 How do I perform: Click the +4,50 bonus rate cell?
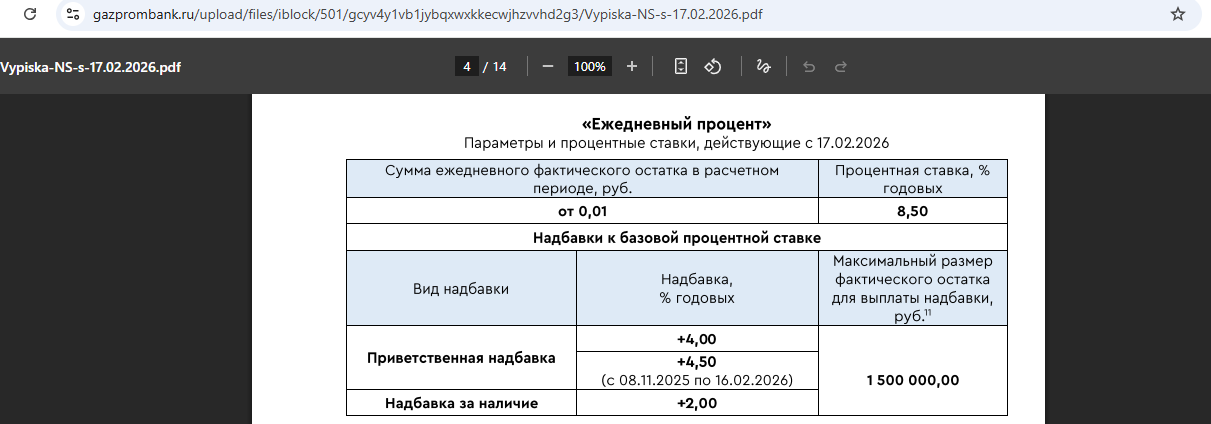click(696, 361)
